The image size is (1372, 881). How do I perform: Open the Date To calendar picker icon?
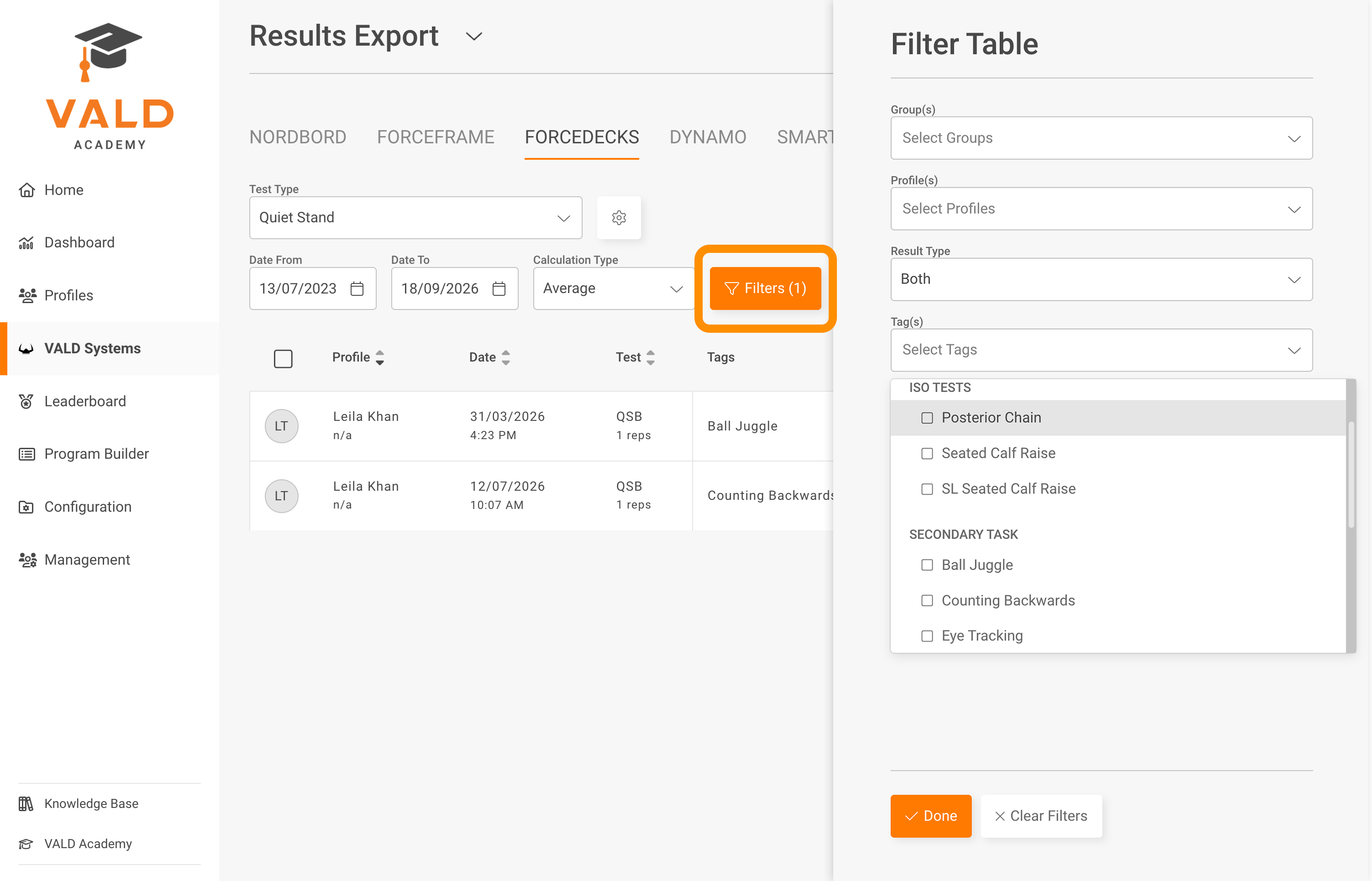click(x=499, y=288)
